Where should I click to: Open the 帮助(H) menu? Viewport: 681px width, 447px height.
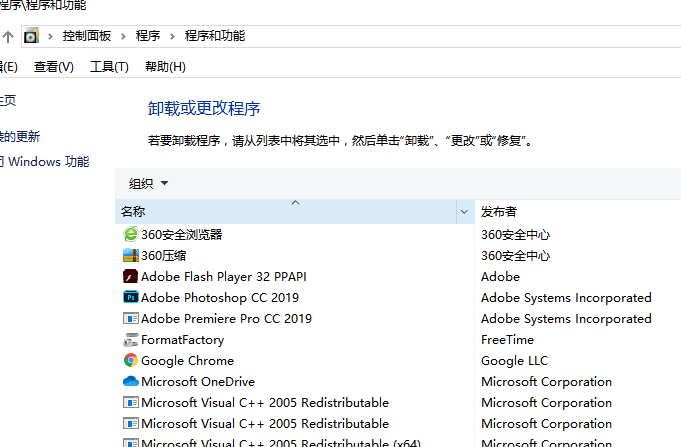(x=165, y=67)
